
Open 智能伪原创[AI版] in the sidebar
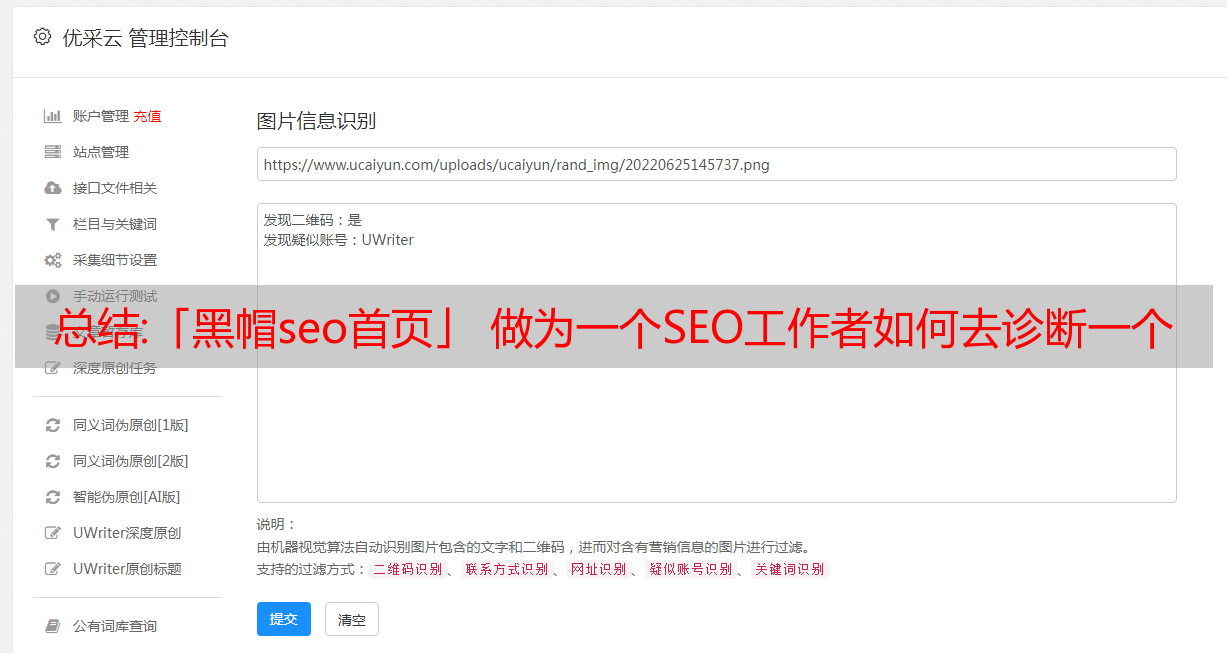[x=126, y=497]
